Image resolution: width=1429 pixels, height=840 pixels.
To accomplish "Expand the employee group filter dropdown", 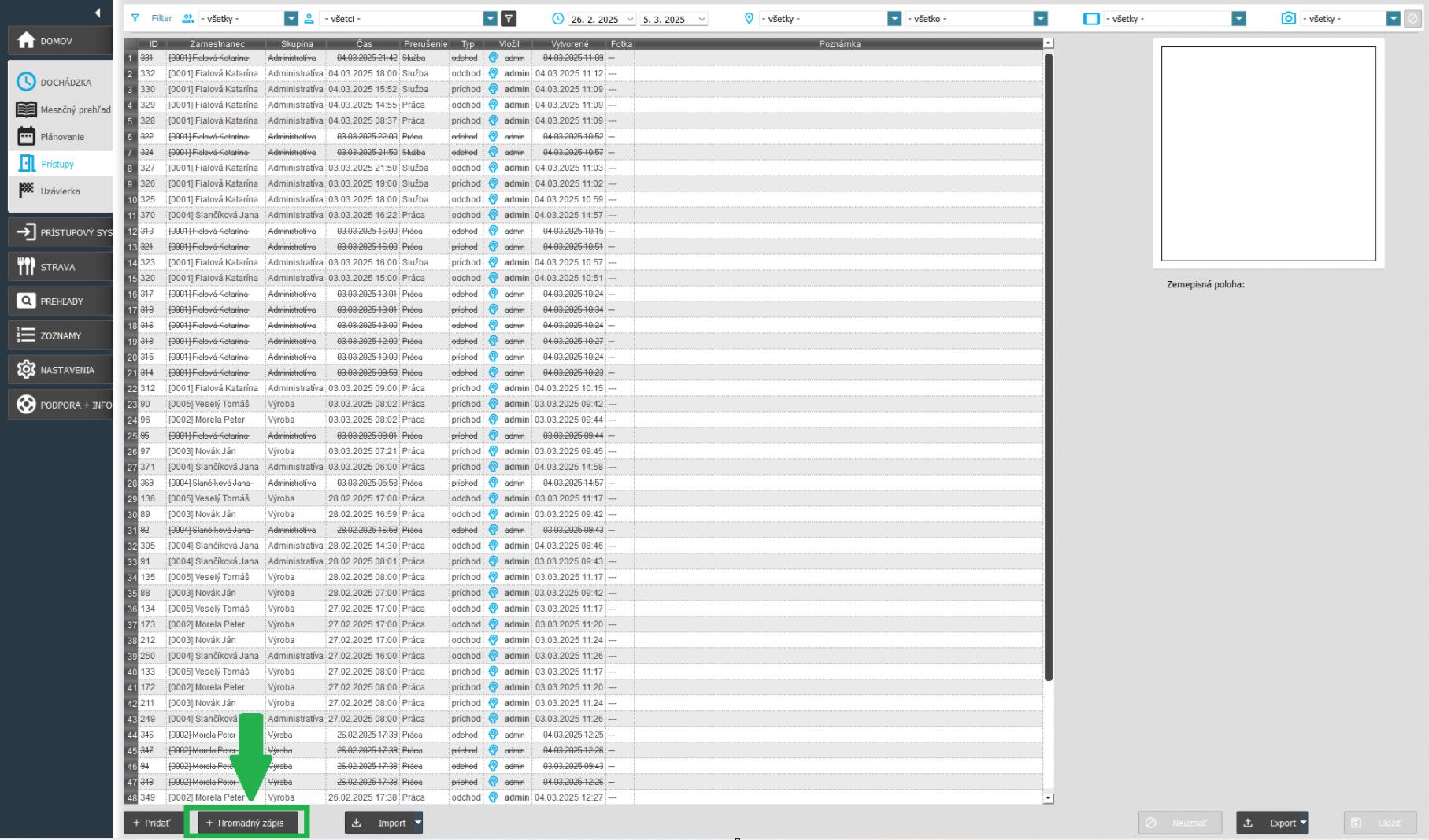I will point(291,19).
